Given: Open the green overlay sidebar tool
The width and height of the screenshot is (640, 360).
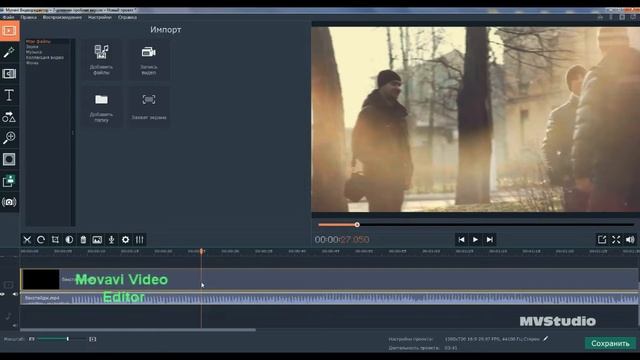Looking at the screenshot, I should click(9, 181).
